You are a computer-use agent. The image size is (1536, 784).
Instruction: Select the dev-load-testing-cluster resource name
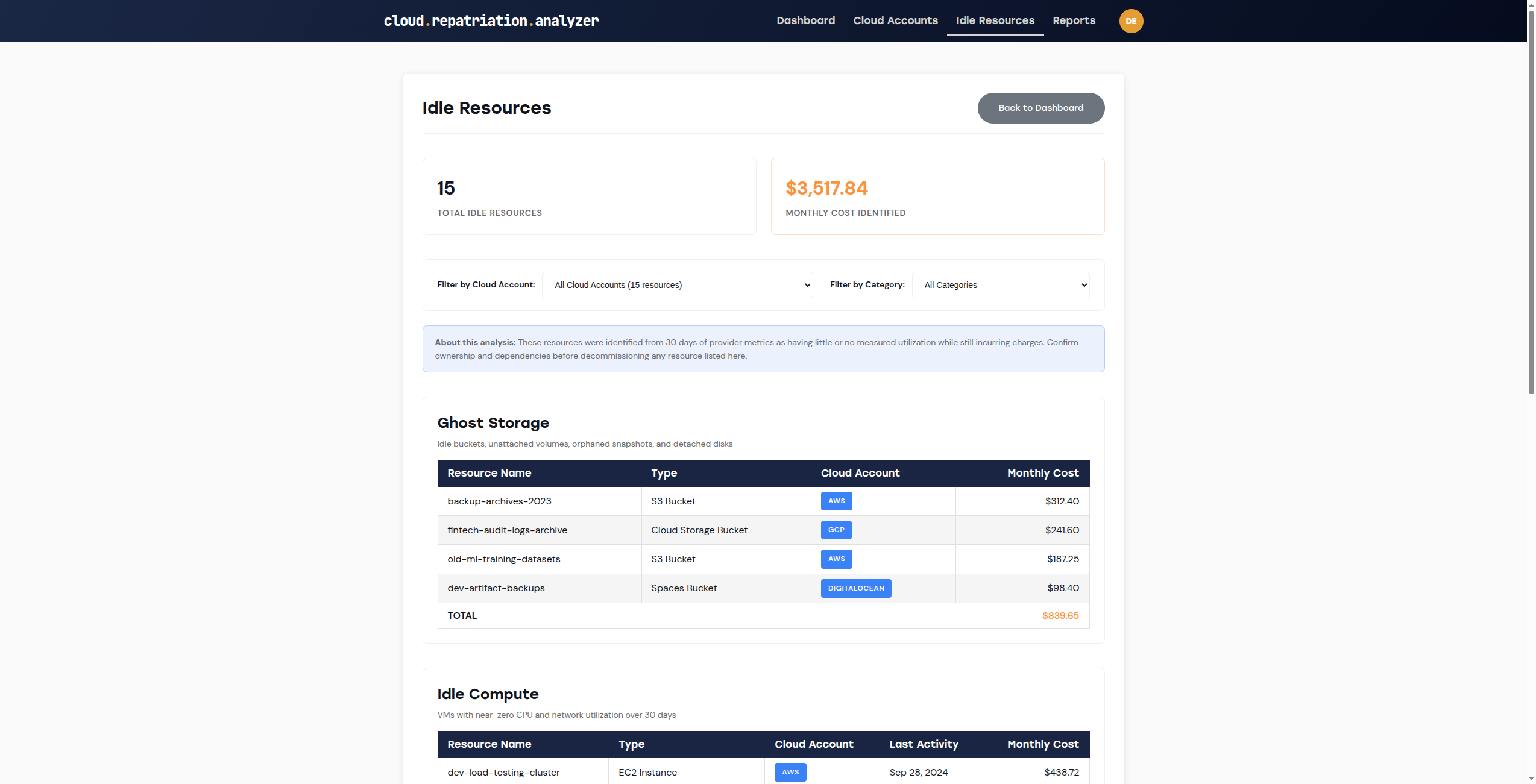[x=503, y=773]
